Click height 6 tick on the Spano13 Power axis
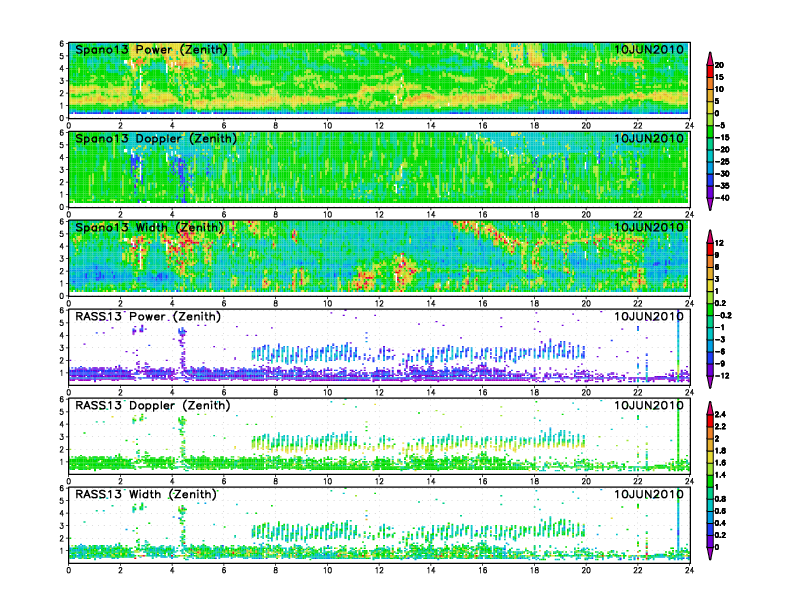Screen dimensions: 792x612 point(62,44)
